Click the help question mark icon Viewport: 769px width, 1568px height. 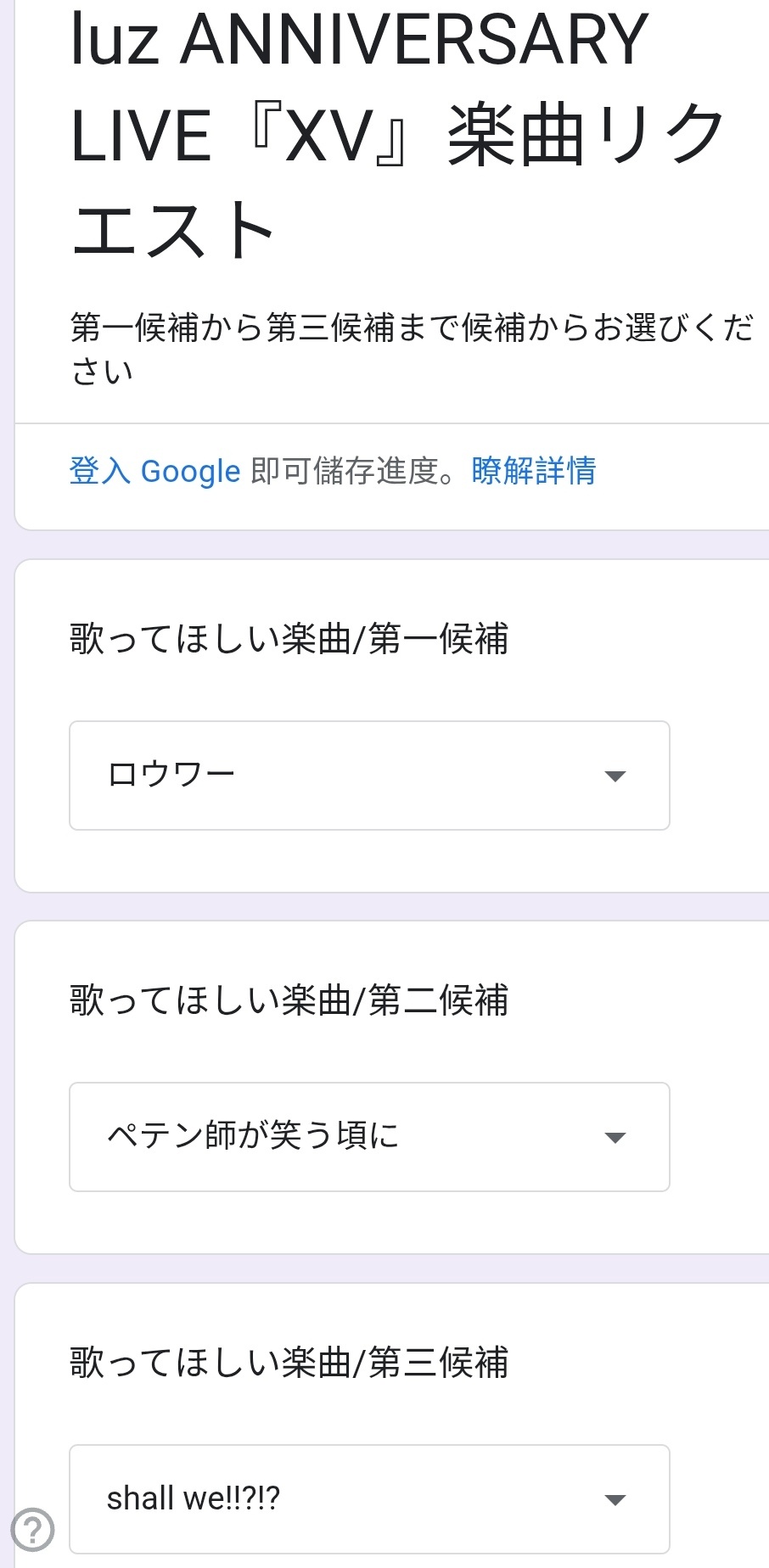(33, 1531)
